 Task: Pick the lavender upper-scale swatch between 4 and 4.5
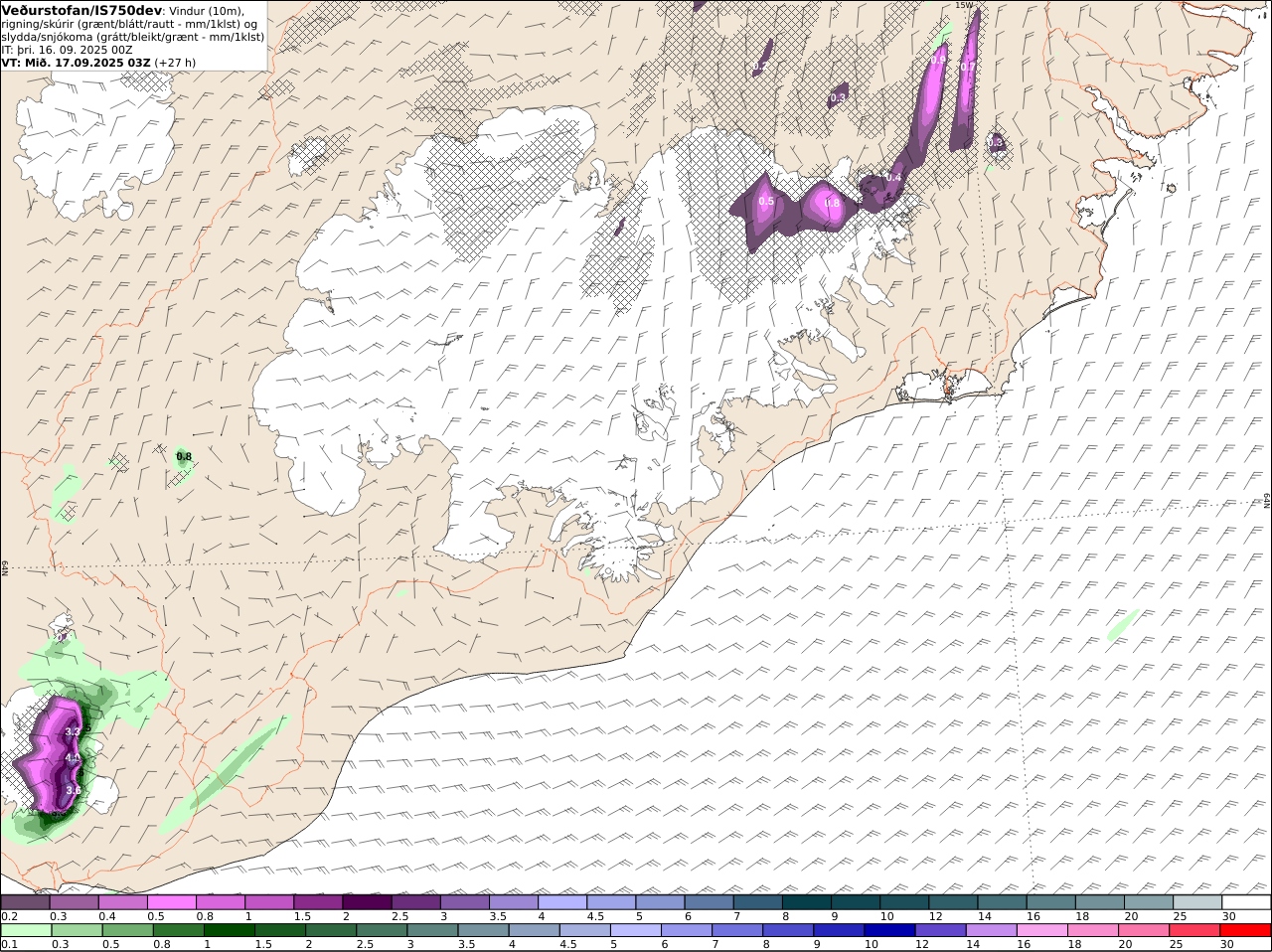pyautogui.click(x=563, y=902)
